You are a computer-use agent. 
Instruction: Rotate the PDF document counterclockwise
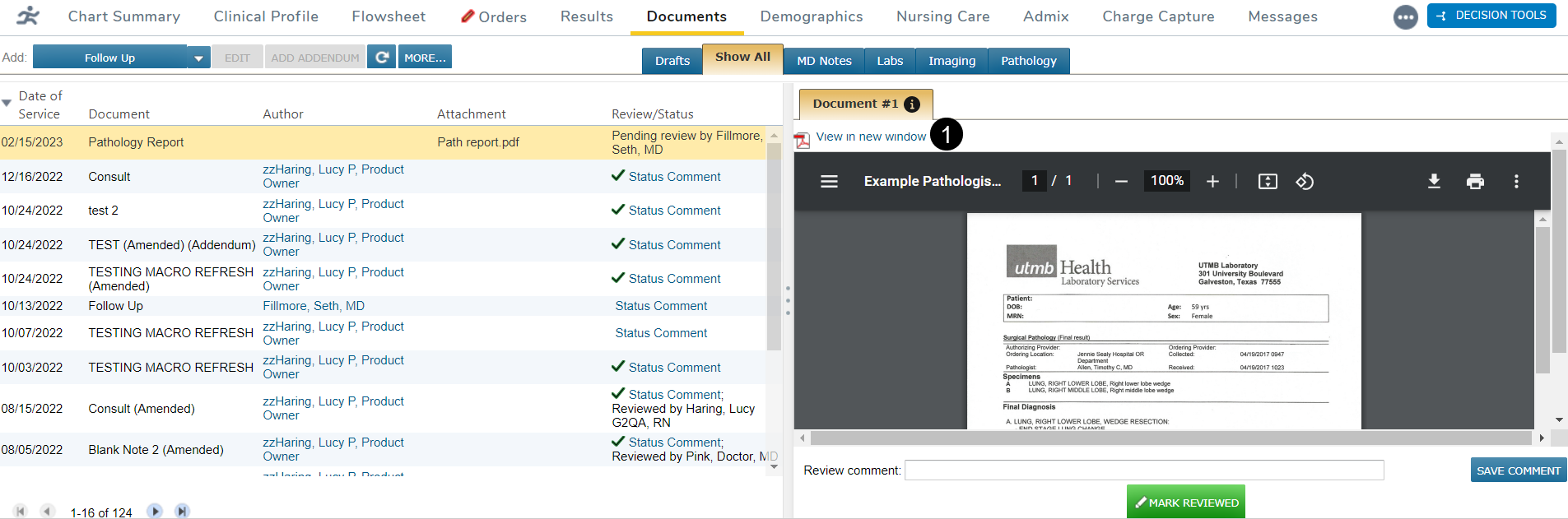1305,181
